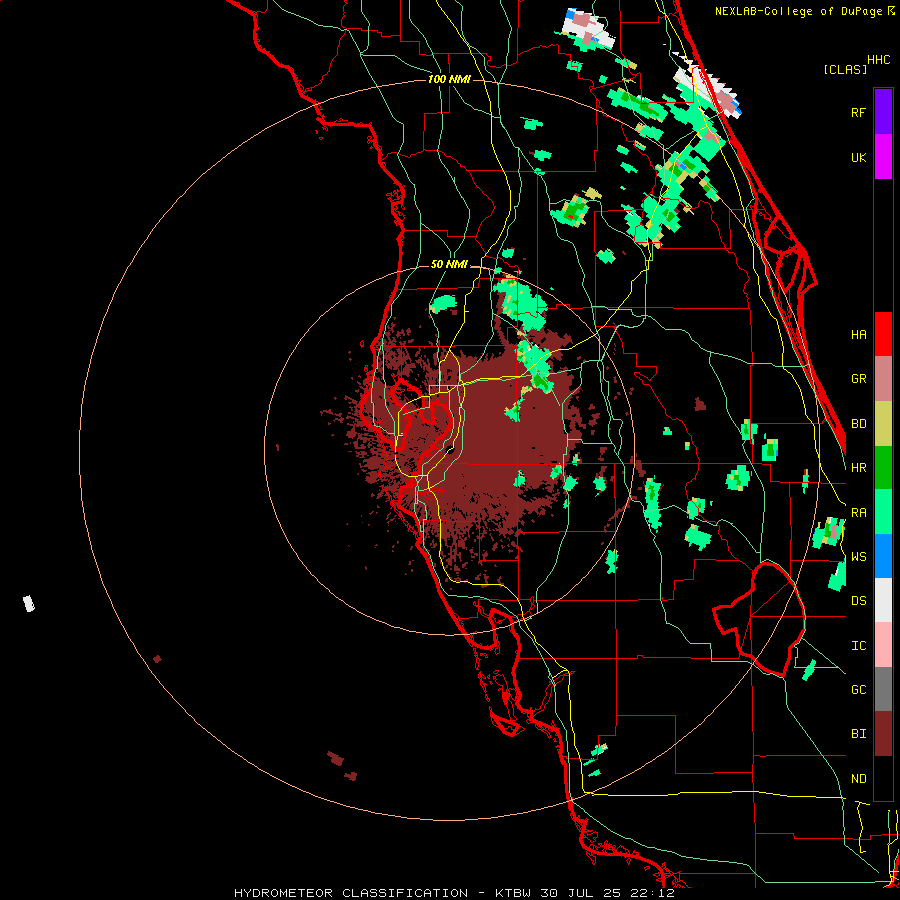
Task: Click the [CLAS] units label
Action: pyautogui.click(x=845, y=69)
